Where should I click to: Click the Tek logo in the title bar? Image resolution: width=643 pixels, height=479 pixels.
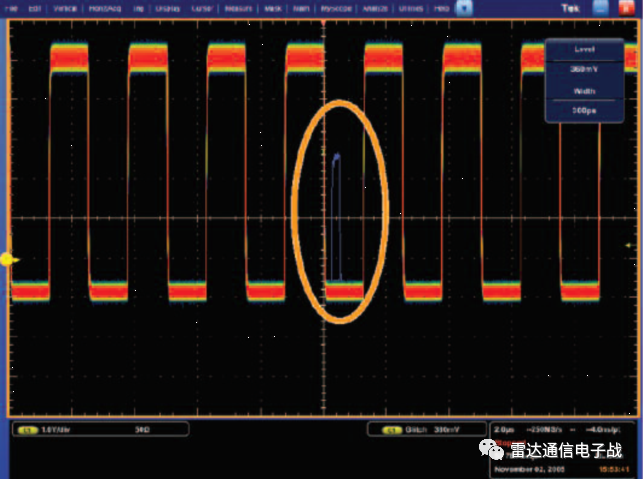click(570, 8)
